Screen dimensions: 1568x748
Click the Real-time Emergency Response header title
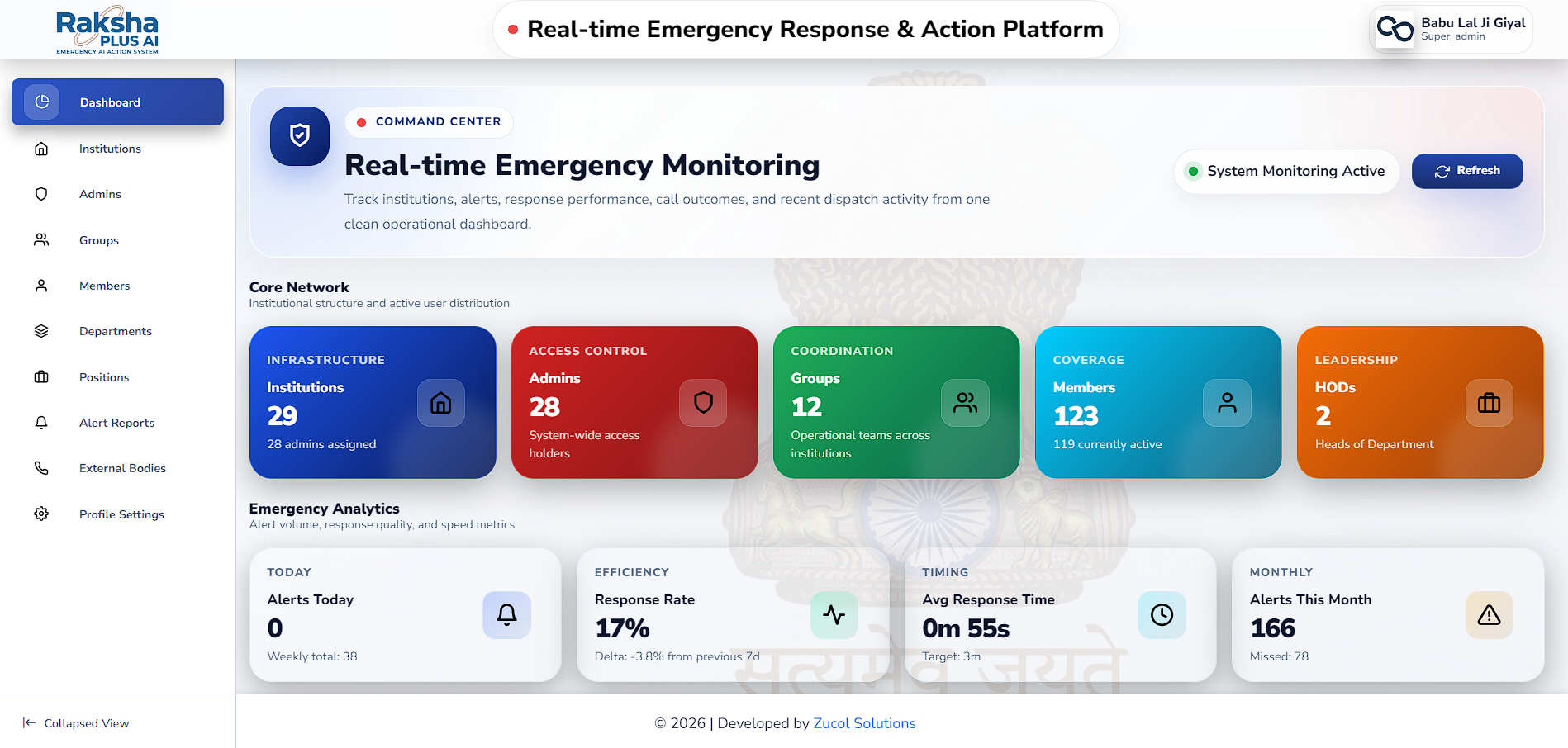(815, 29)
